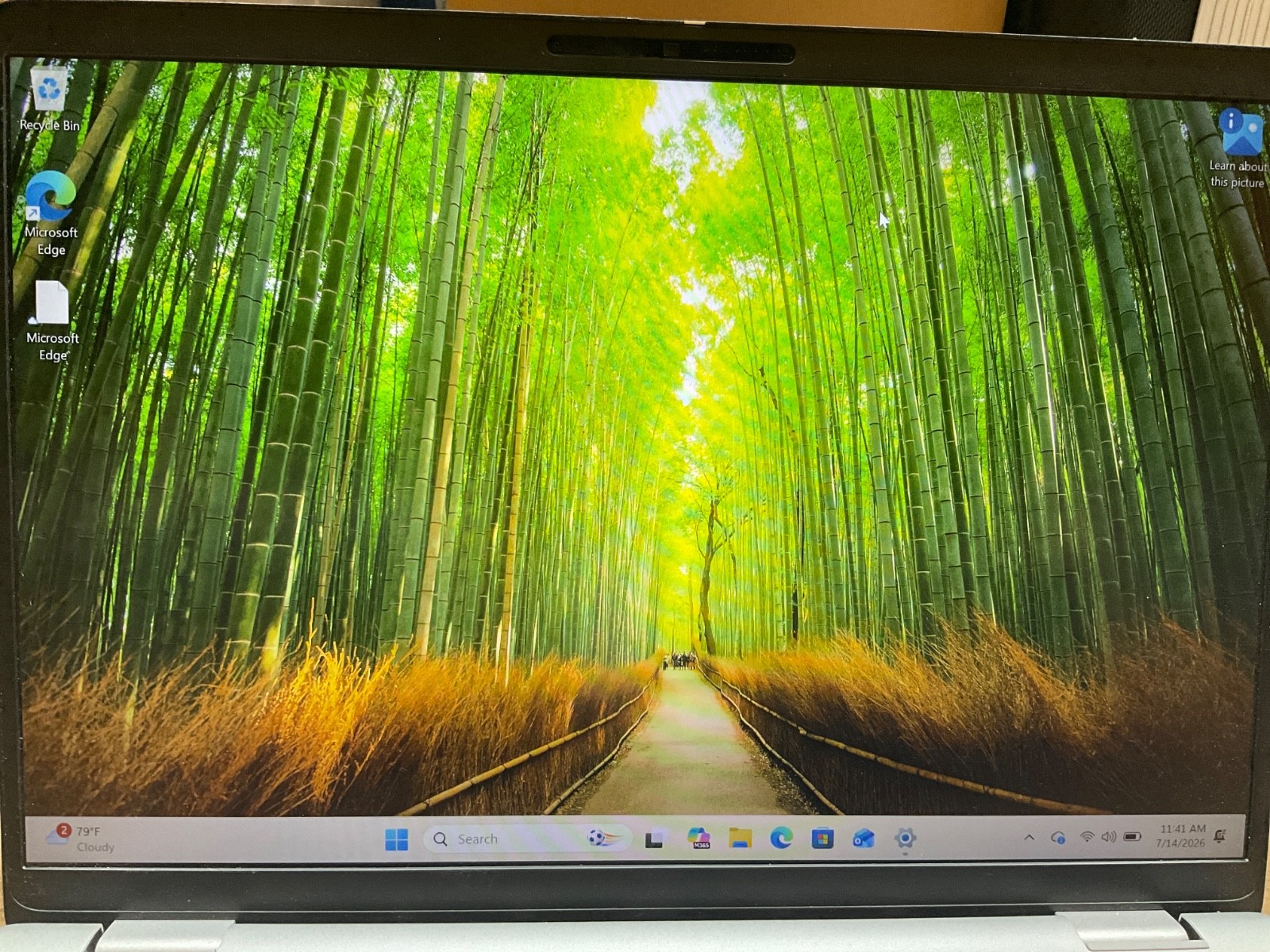Open the clock showing 11:41 AM

pyautogui.click(x=1182, y=835)
